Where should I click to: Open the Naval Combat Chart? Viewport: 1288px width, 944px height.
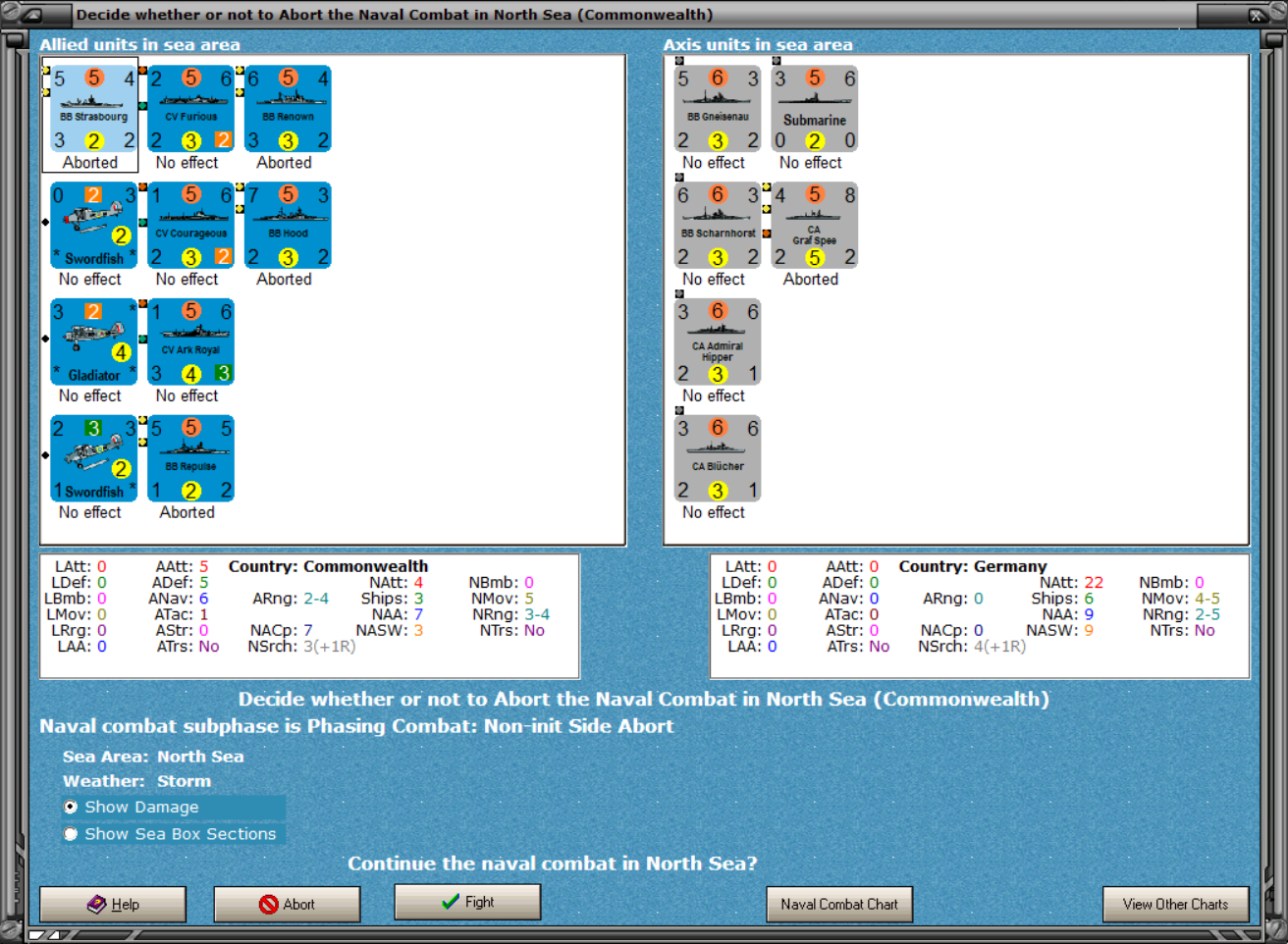(839, 904)
